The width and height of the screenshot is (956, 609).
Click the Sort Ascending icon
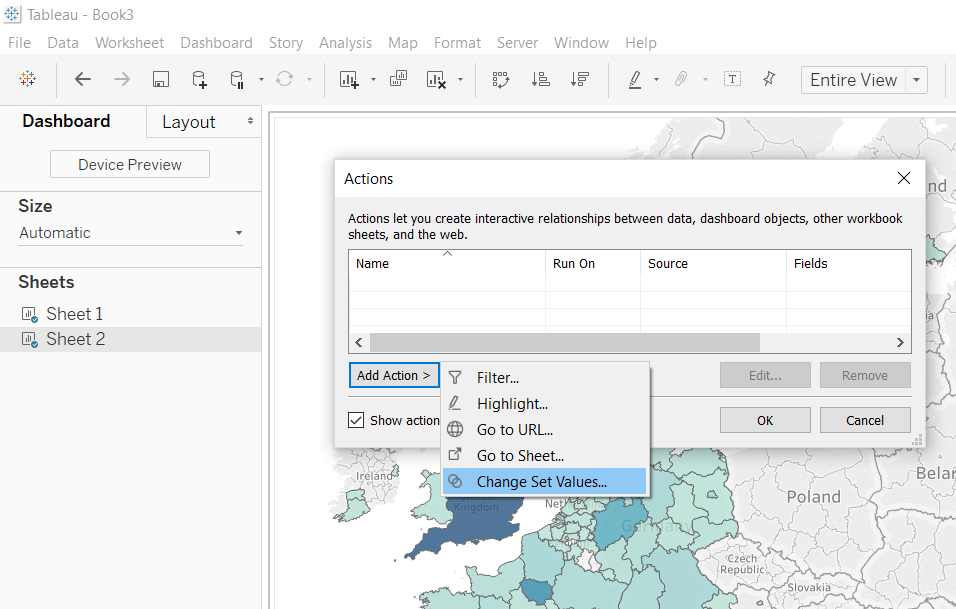(541, 80)
